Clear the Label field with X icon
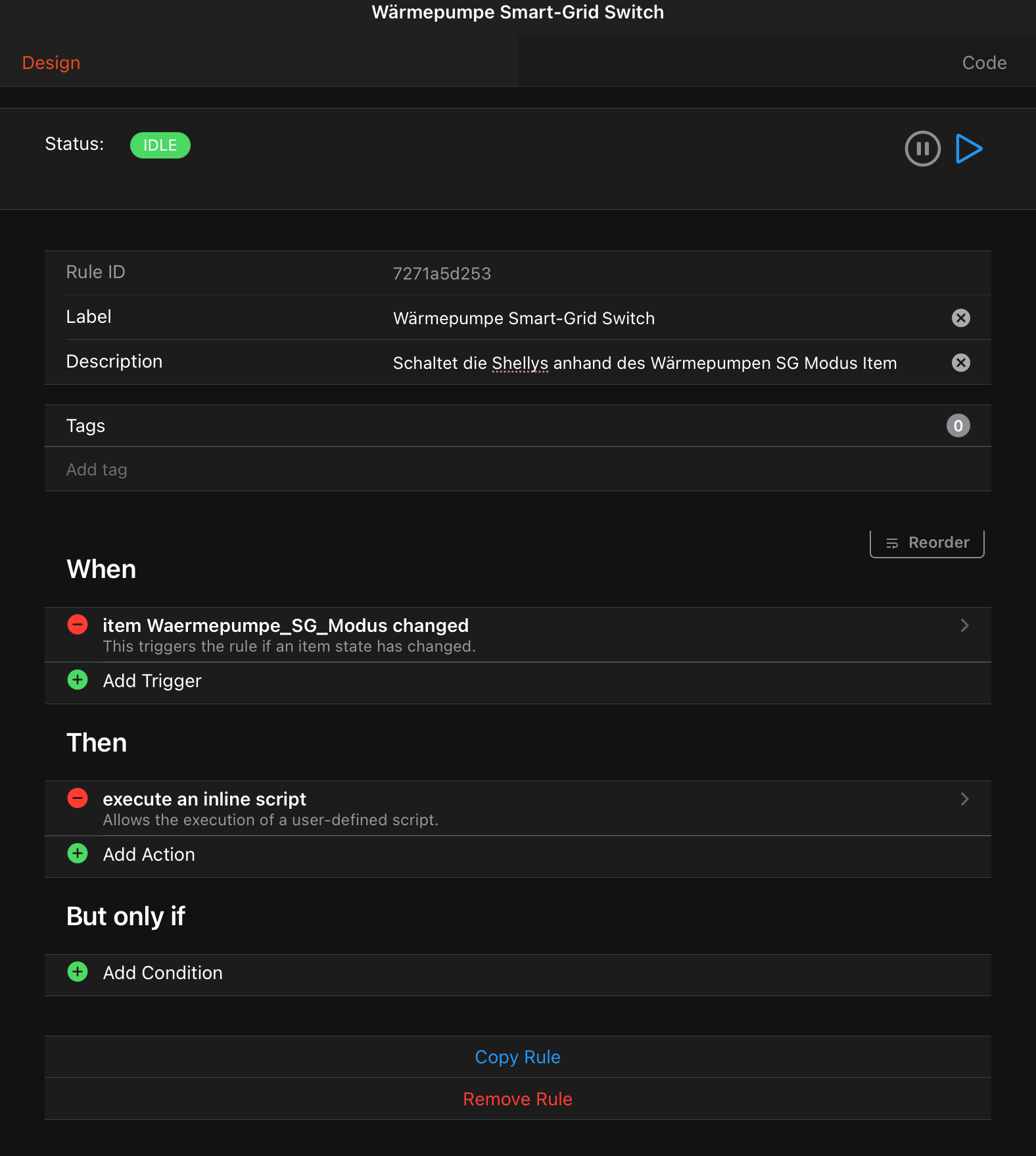1036x1156 pixels. click(x=960, y=318)
